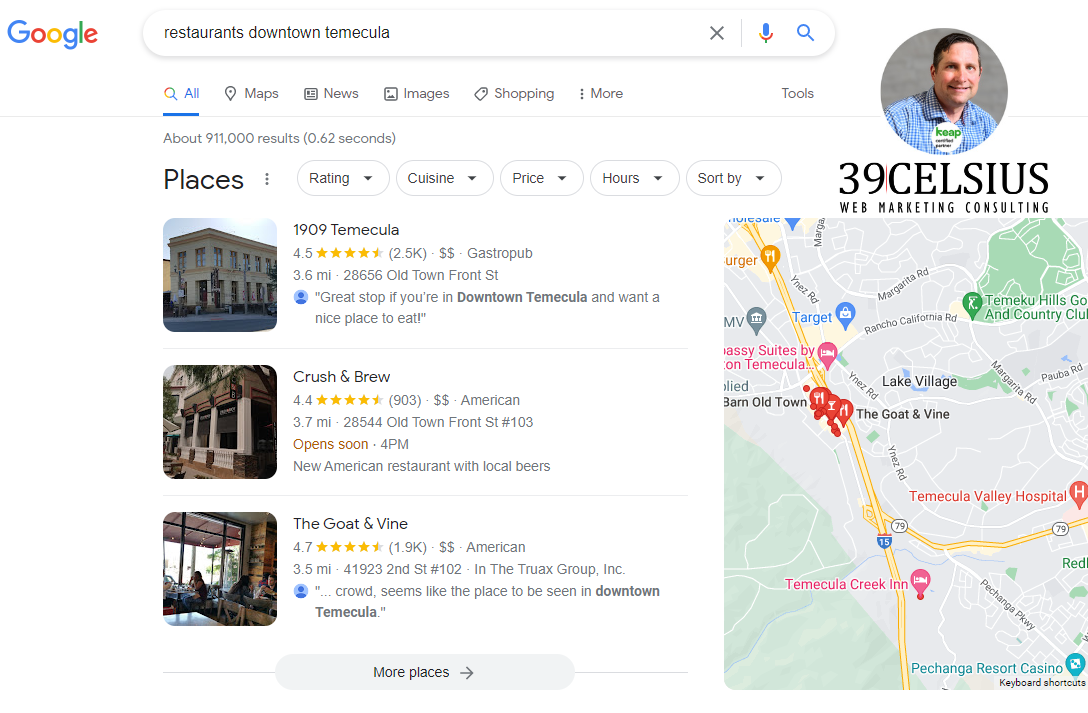1088x713 pixels.
Task: Start voice search with microphone icon
Action: click(765, 33)
